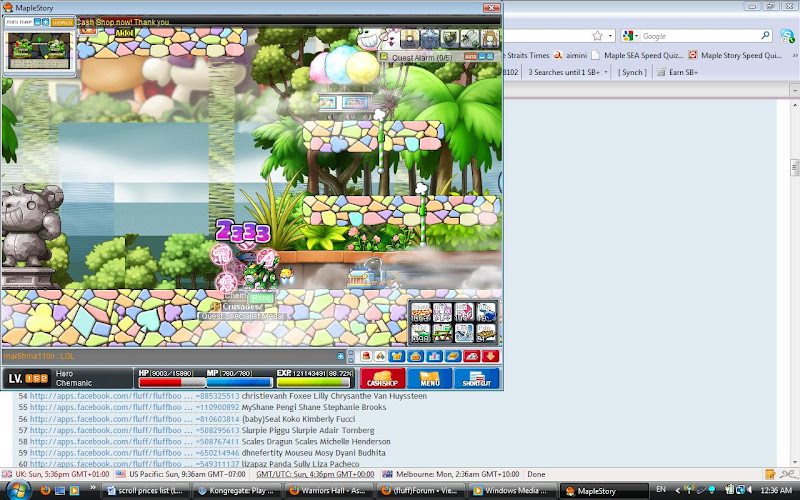Click chat scroll up arrow in MapleStory

(351, 353)
